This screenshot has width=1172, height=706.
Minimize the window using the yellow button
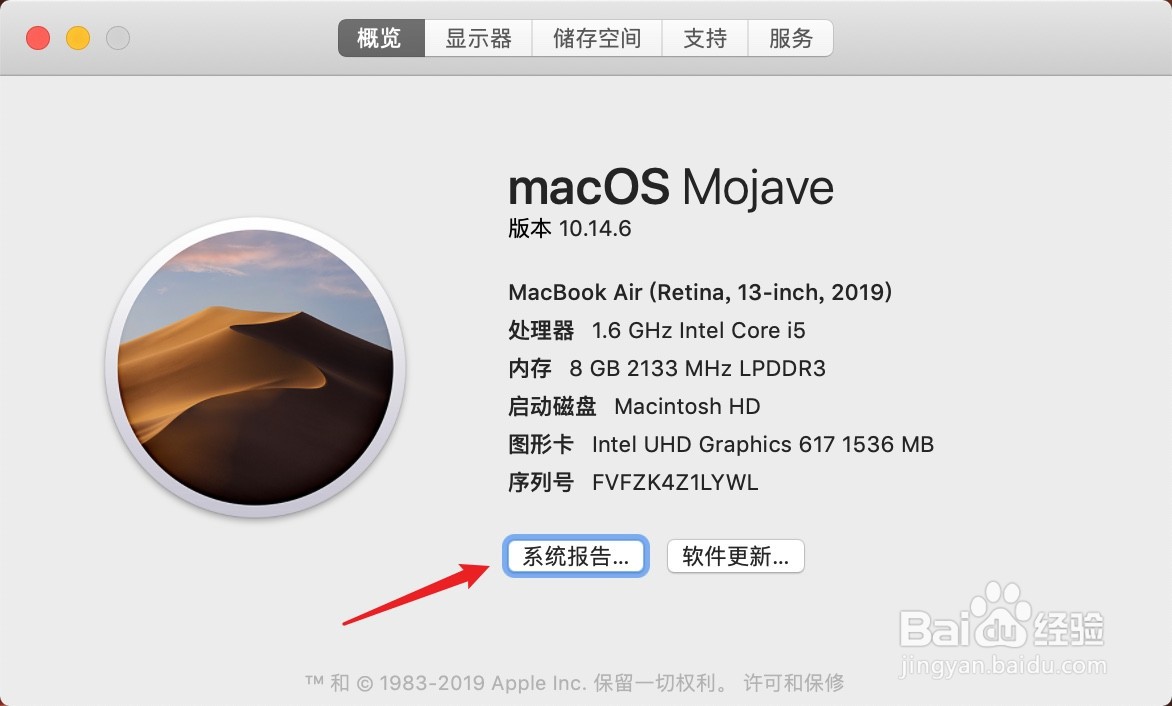tap(78, 37)
